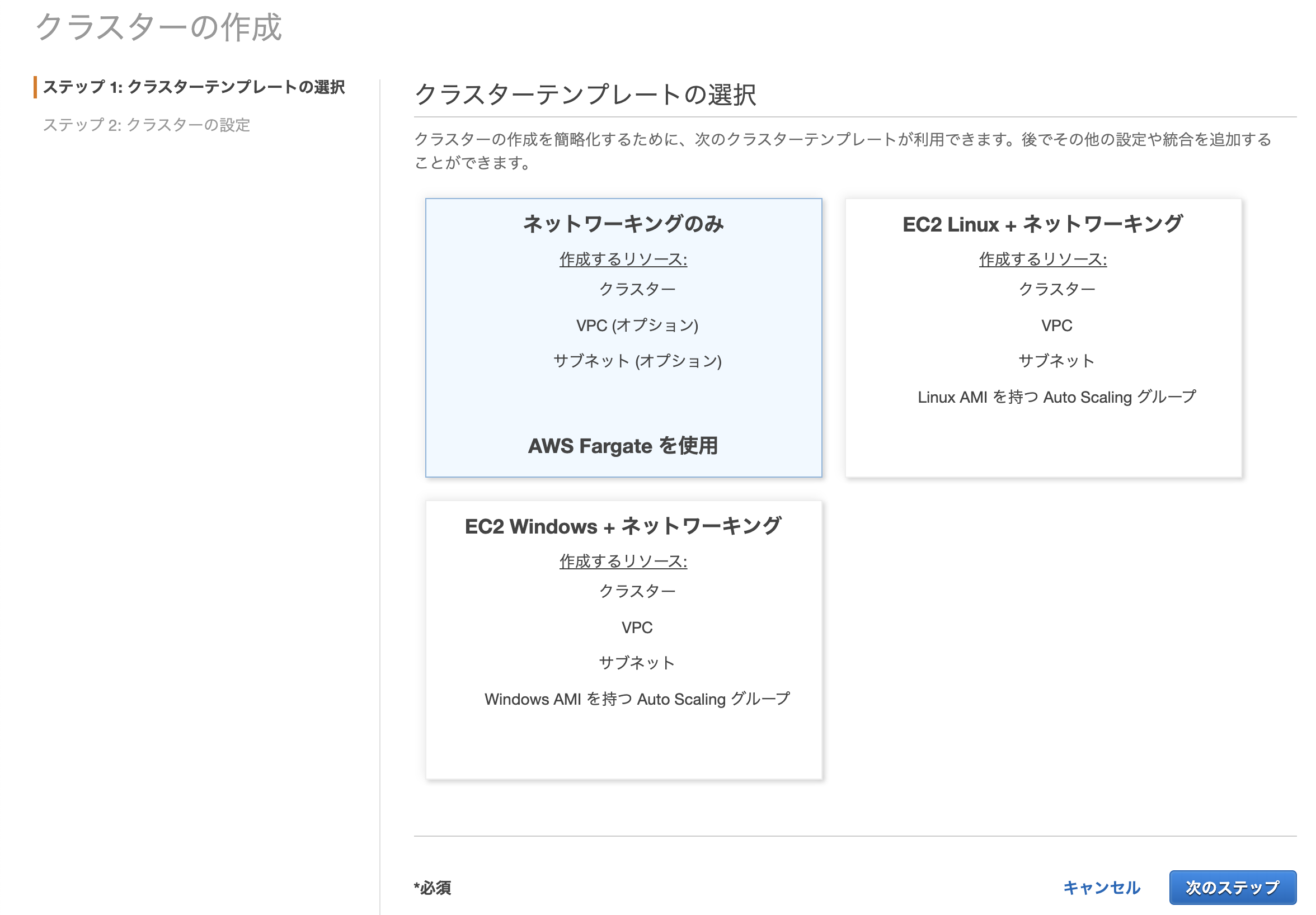Image resolution: width=1316 pixels, height=915 pixels.
Task: Click クラスター in the EC2 Windows card
Action: pyautogui.click(x=637, y=591)
